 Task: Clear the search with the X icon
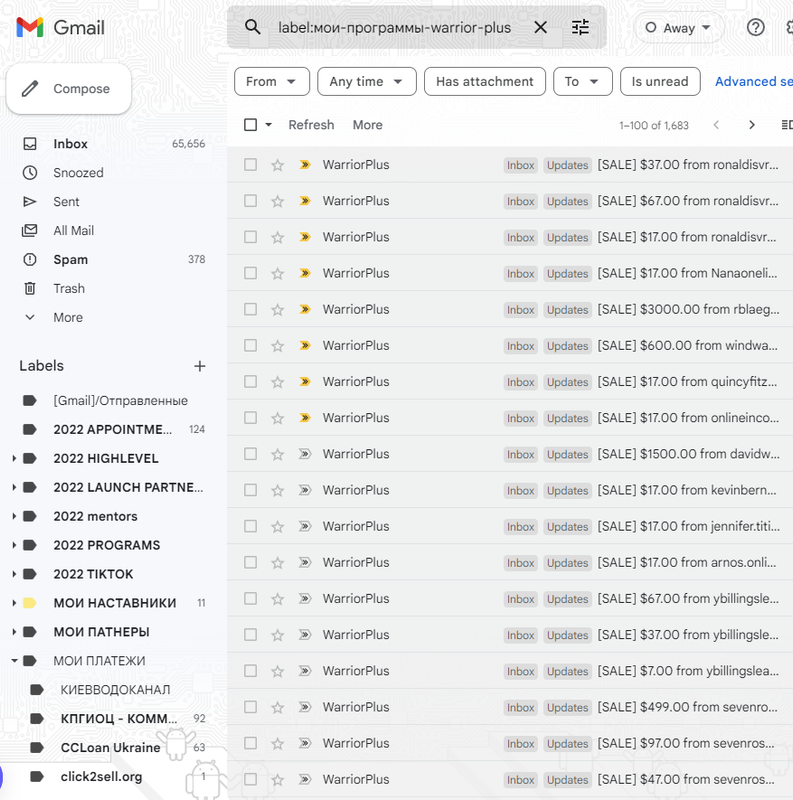[x=540, y=27]
